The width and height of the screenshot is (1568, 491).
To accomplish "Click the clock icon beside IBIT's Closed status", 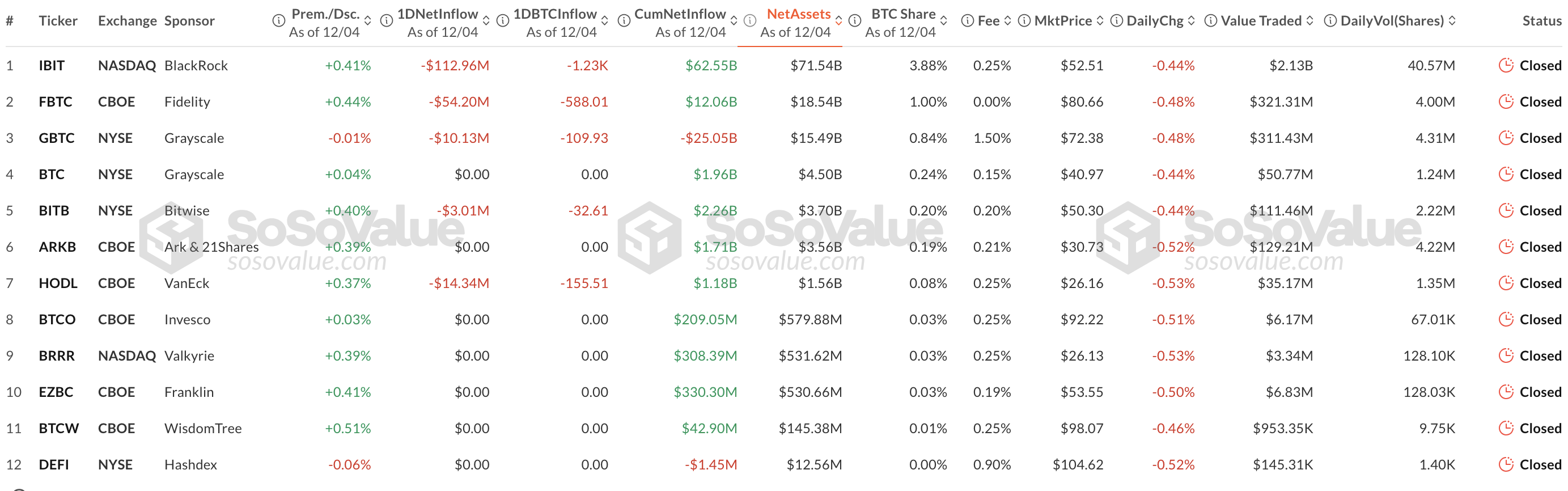I will pos(1507,65).
